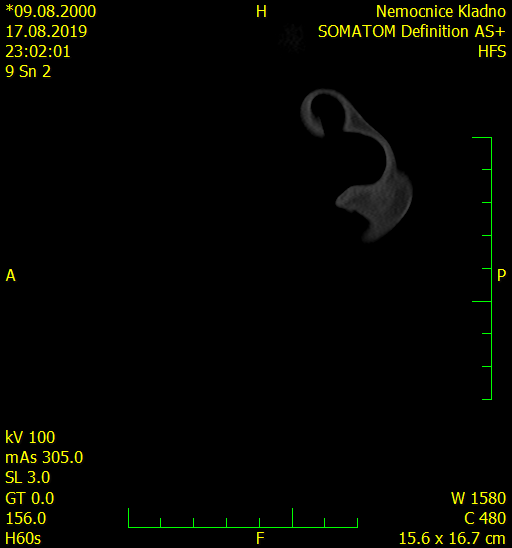Select the 15.6 x 16.7 cm field-of-view text
The image size is (512, 548).
tap(452, 539)
